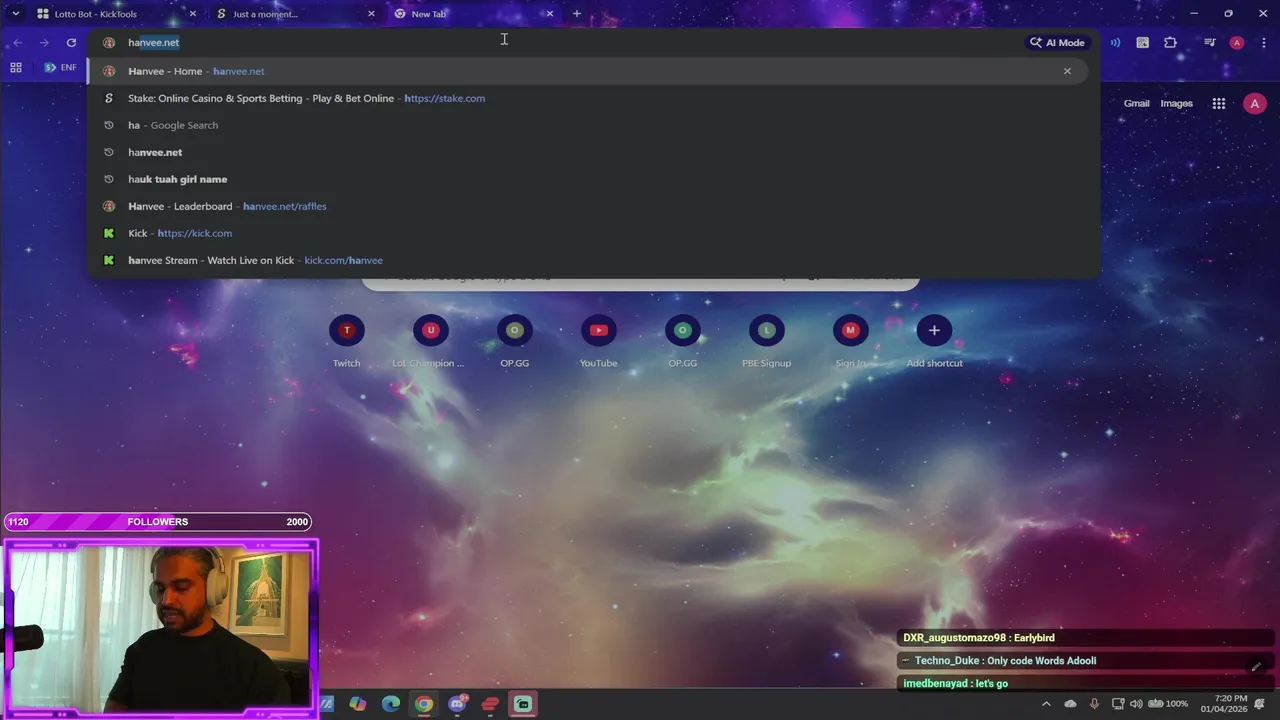Open the YouTube shortcut
Screen dimensions: 1280x720
pos(599,341)
